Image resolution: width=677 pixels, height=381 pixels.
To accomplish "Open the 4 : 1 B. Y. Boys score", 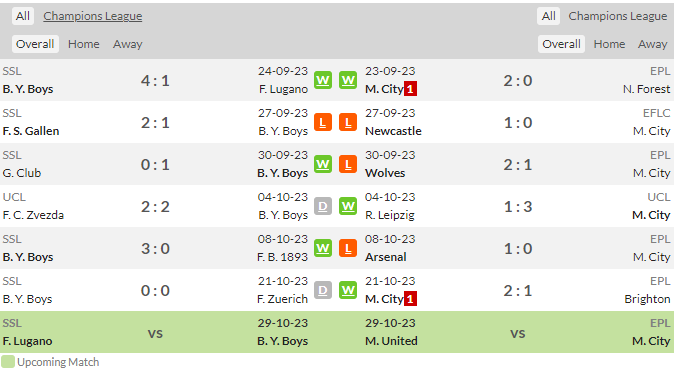I will (155, 80).
